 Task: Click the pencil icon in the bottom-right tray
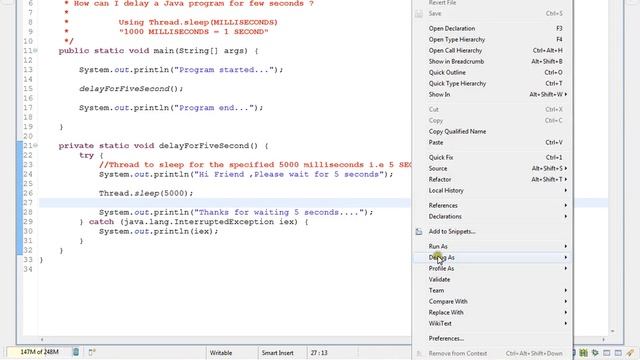(x=630, y=352)
